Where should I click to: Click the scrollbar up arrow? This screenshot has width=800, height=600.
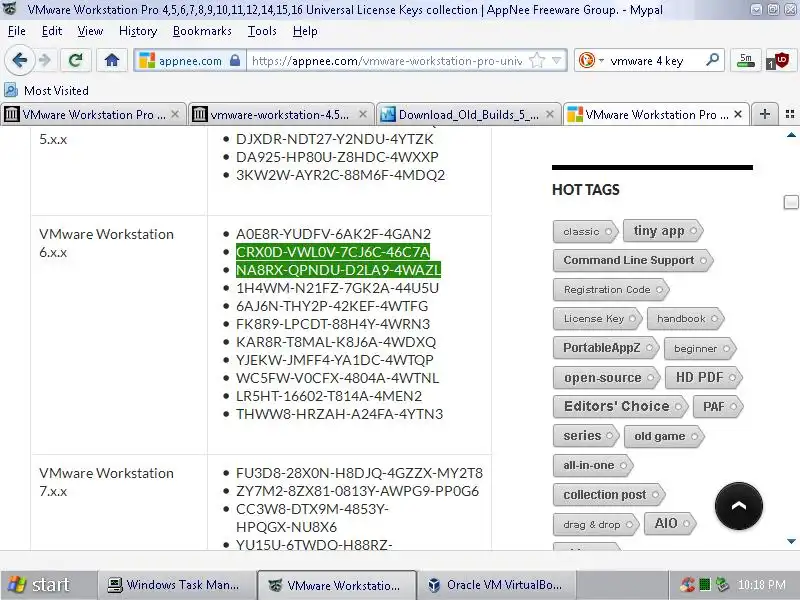[x=791, y=135]
